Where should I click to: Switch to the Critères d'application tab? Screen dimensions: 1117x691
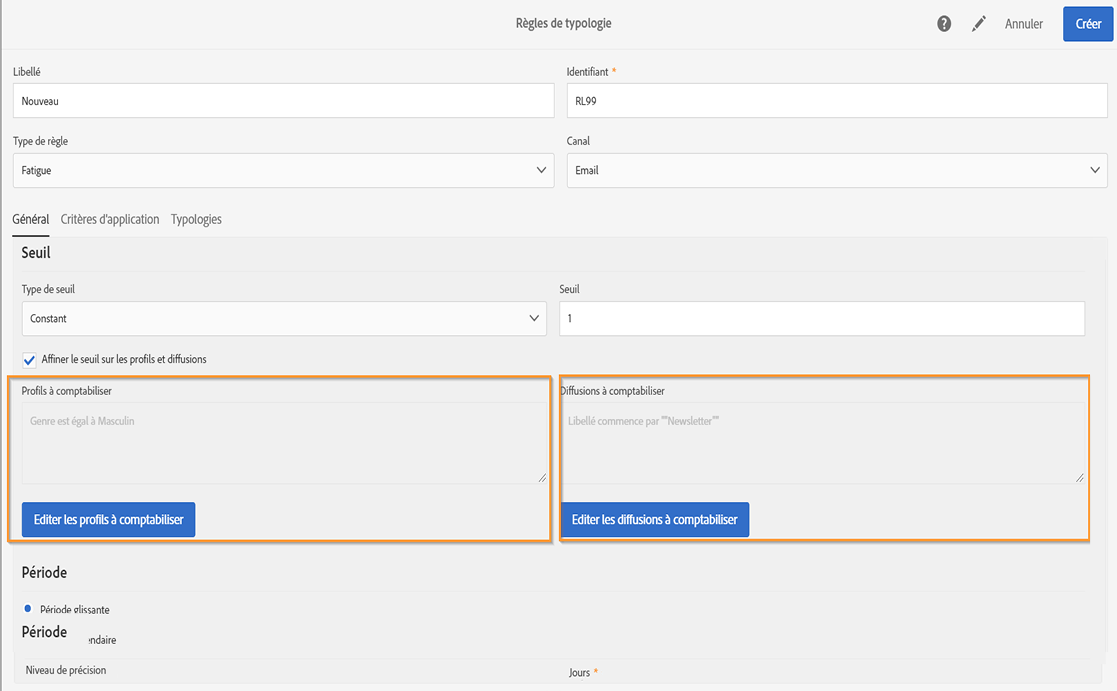point(110,219)
